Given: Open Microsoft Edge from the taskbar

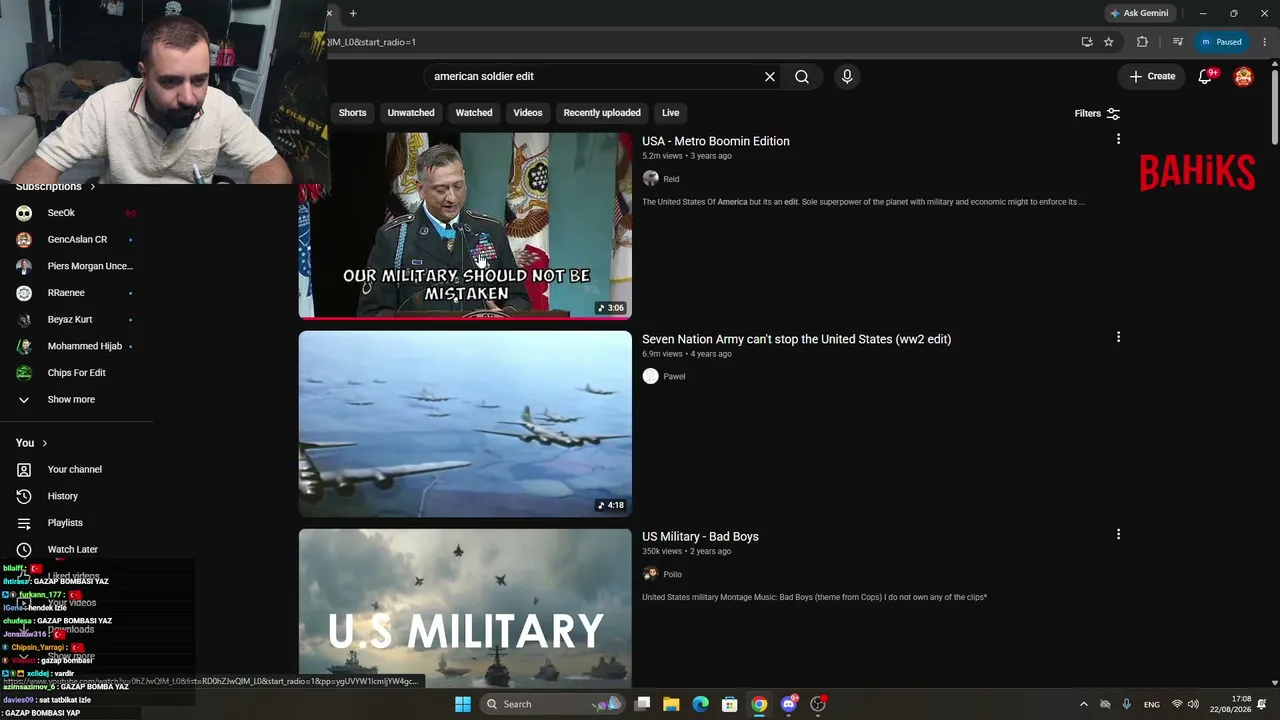Looking at the screenshot, I should pyautogui.click(x=701, y=704).
